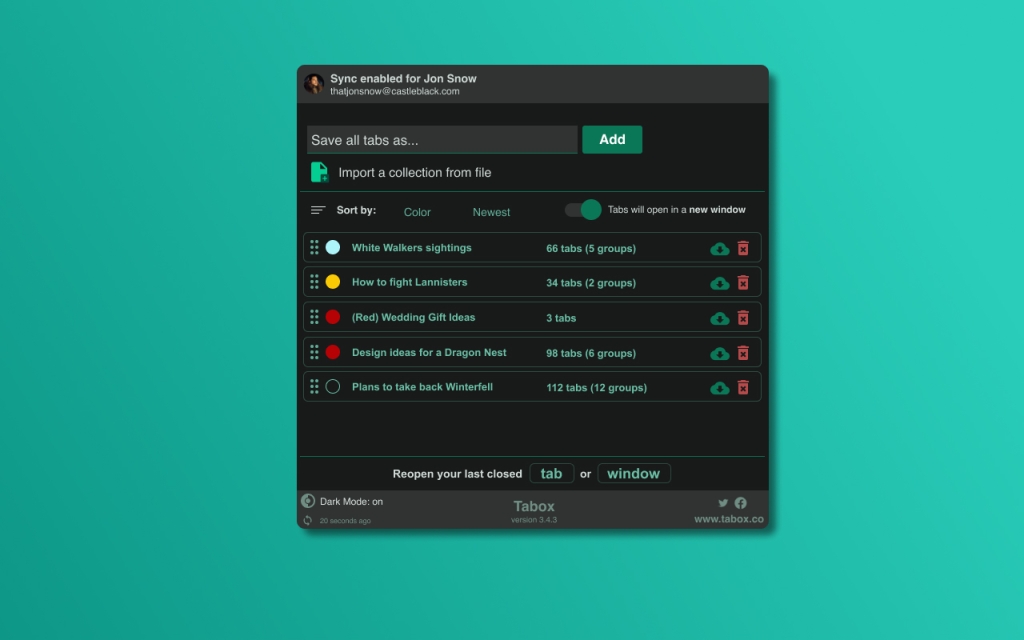This screenshot has height=640, width=1024.
Task: Open the Facebook link icon
Action: (741, 503)
